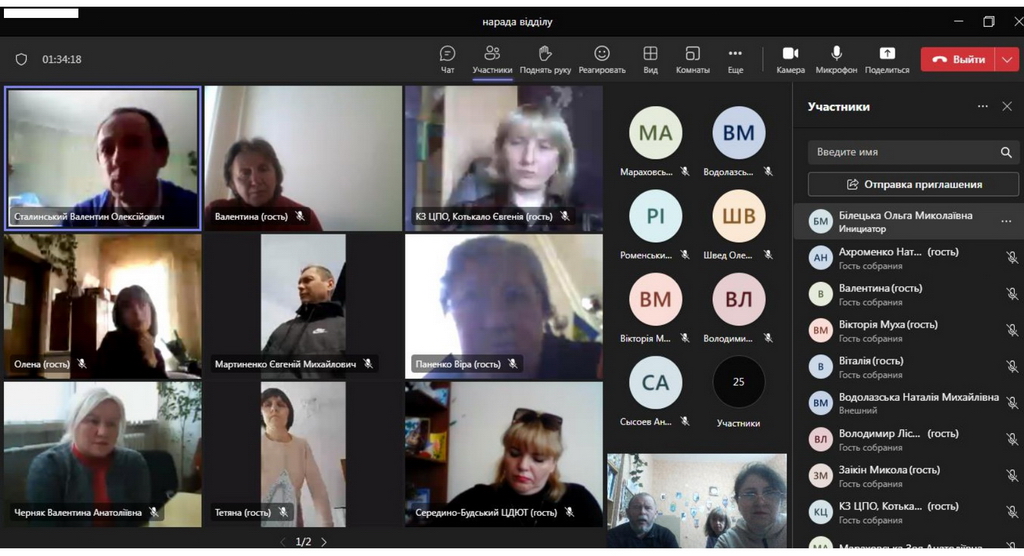Click the red Выйти leave button
1024x556 pixels.
tap(958, 59)
